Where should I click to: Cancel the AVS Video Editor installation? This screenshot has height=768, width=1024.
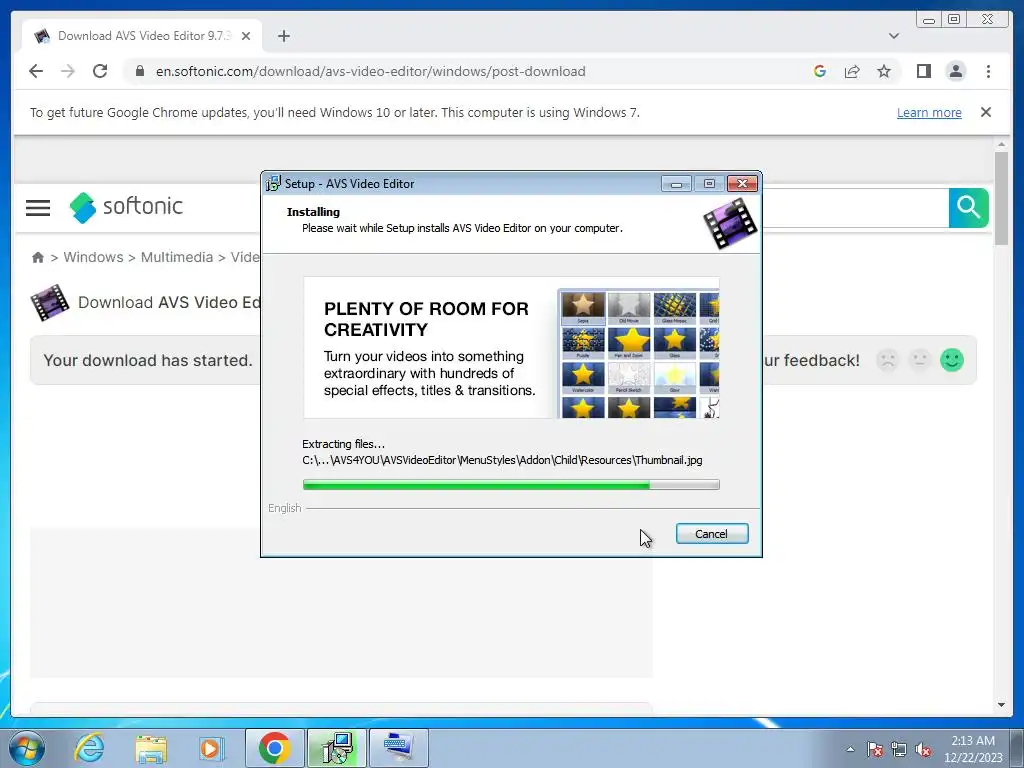coord(711,534)
